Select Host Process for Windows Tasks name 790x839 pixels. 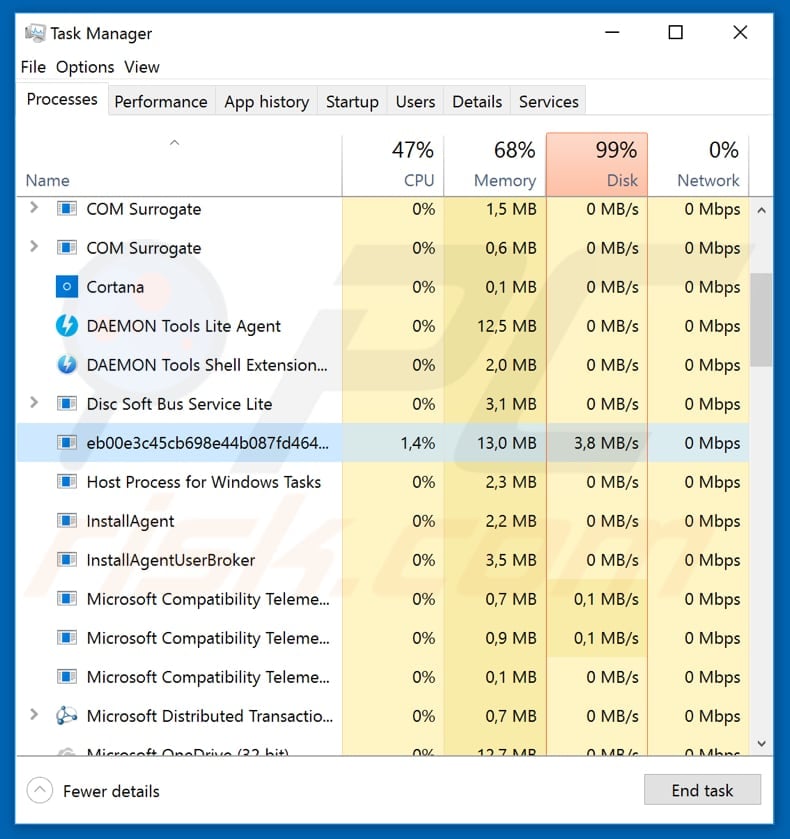pyautogui.click(x=204, y=482)
